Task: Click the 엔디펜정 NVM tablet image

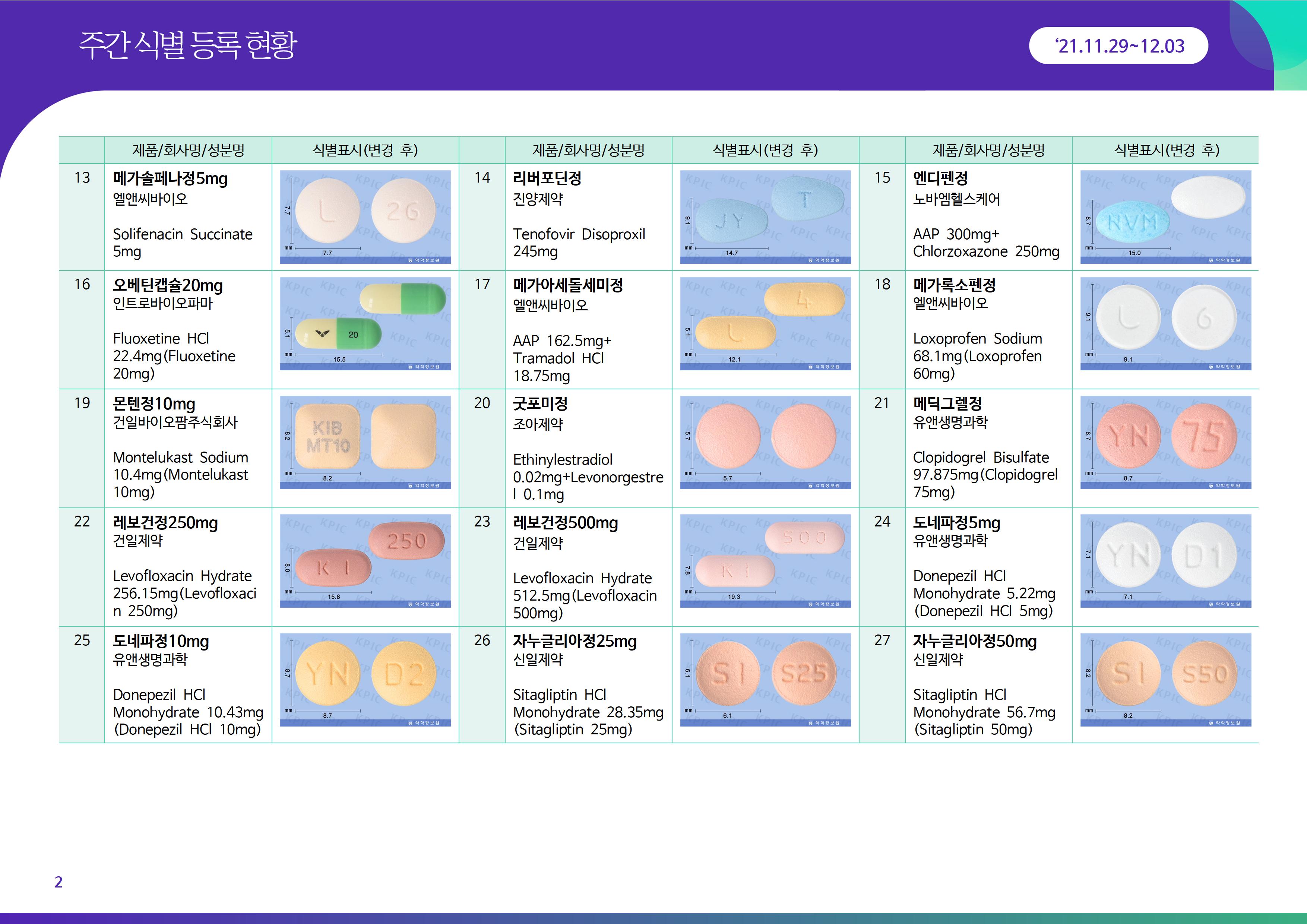Action: (x=1165, y=216)
